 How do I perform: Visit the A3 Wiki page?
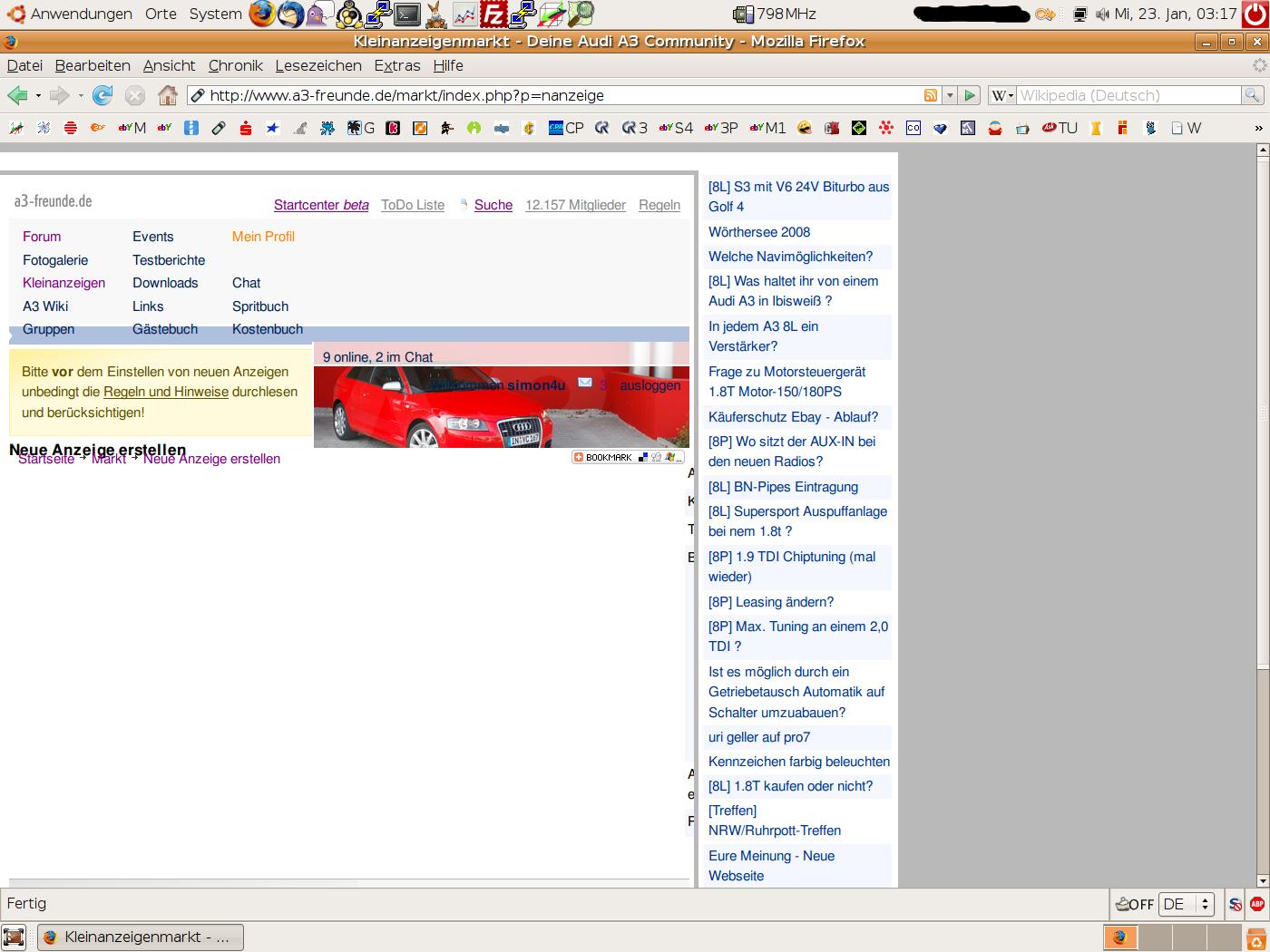pos(45,306)
